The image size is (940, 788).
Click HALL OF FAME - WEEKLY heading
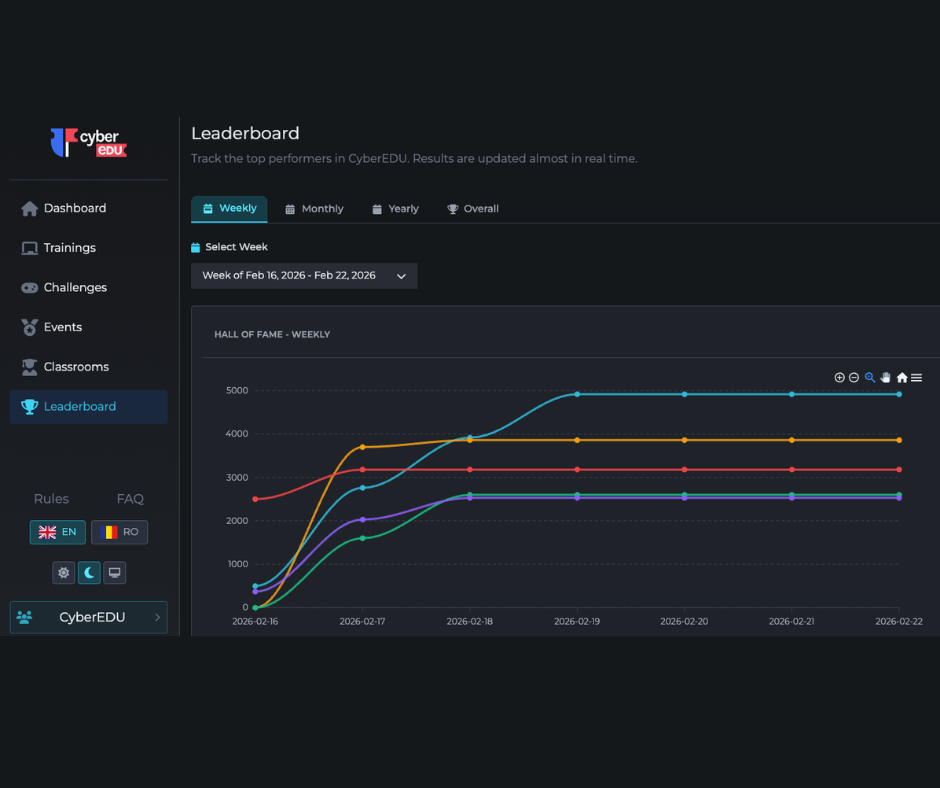(x=272, y=334)
